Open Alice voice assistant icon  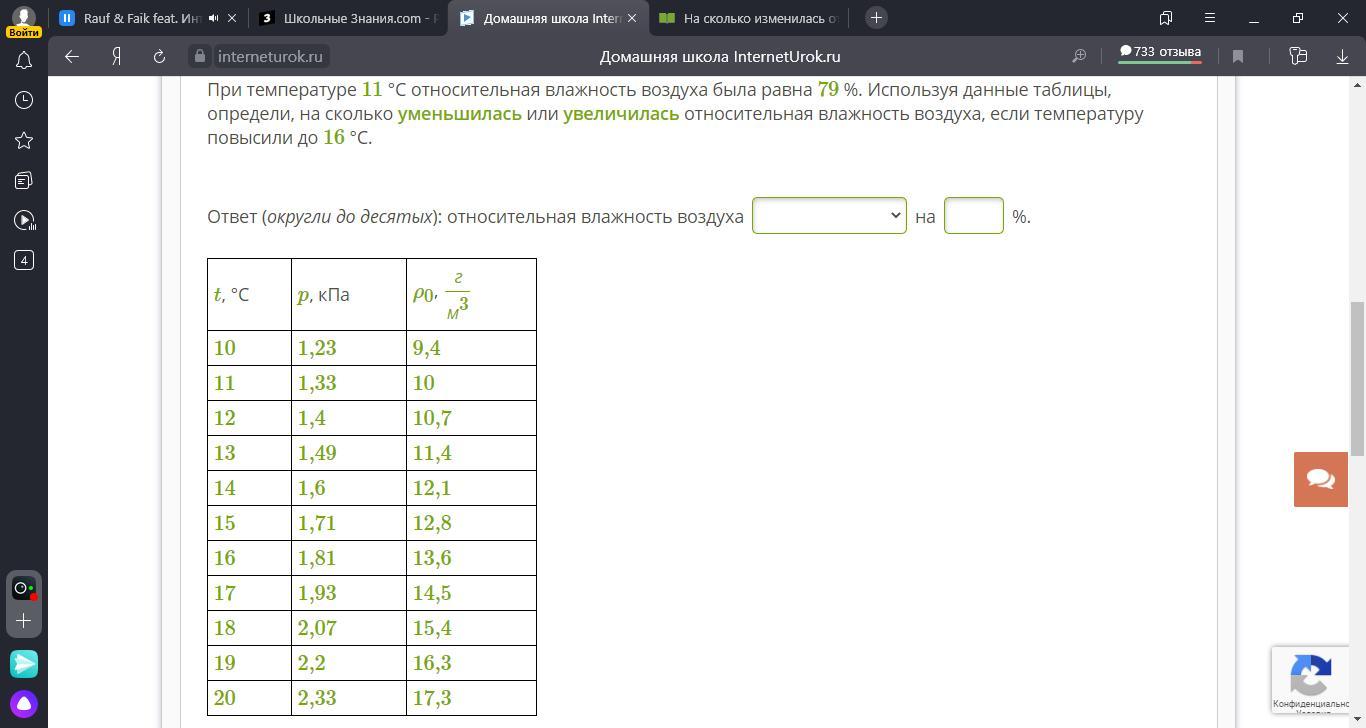click(x=24, y=703)
